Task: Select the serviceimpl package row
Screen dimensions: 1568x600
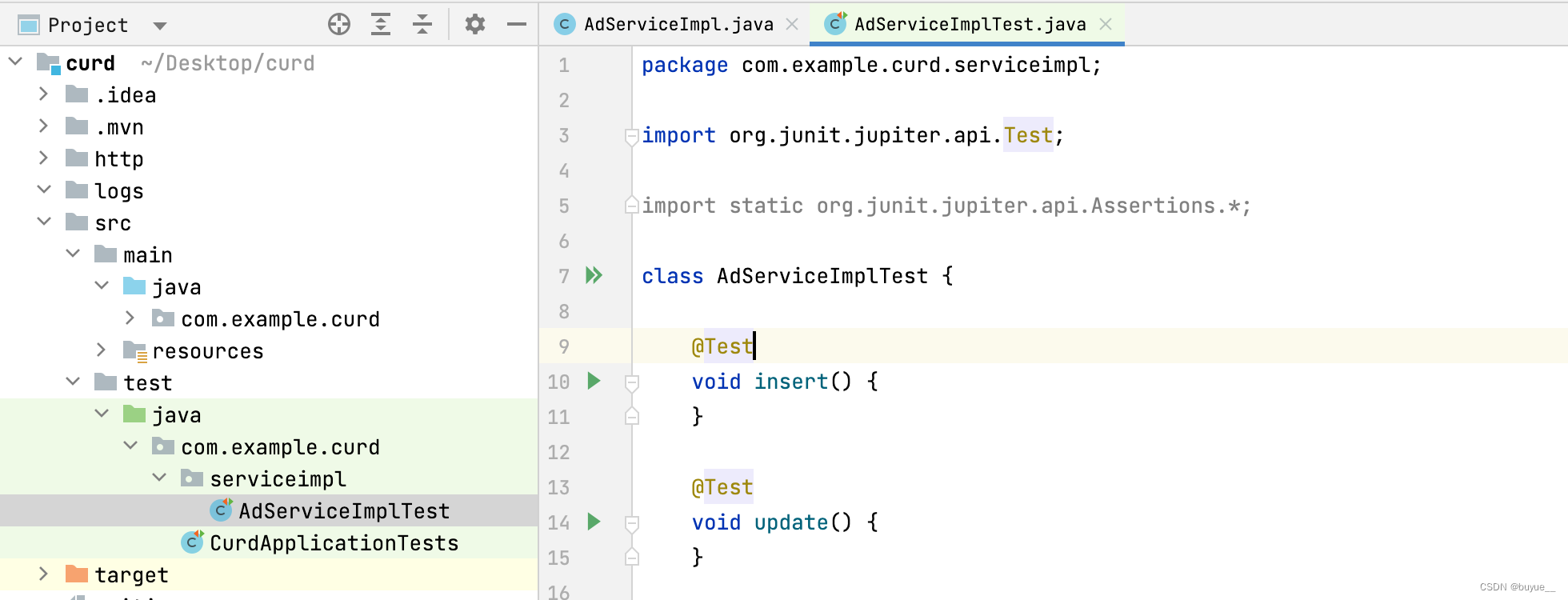Action: pyautogui.click(x=269, y=478)
